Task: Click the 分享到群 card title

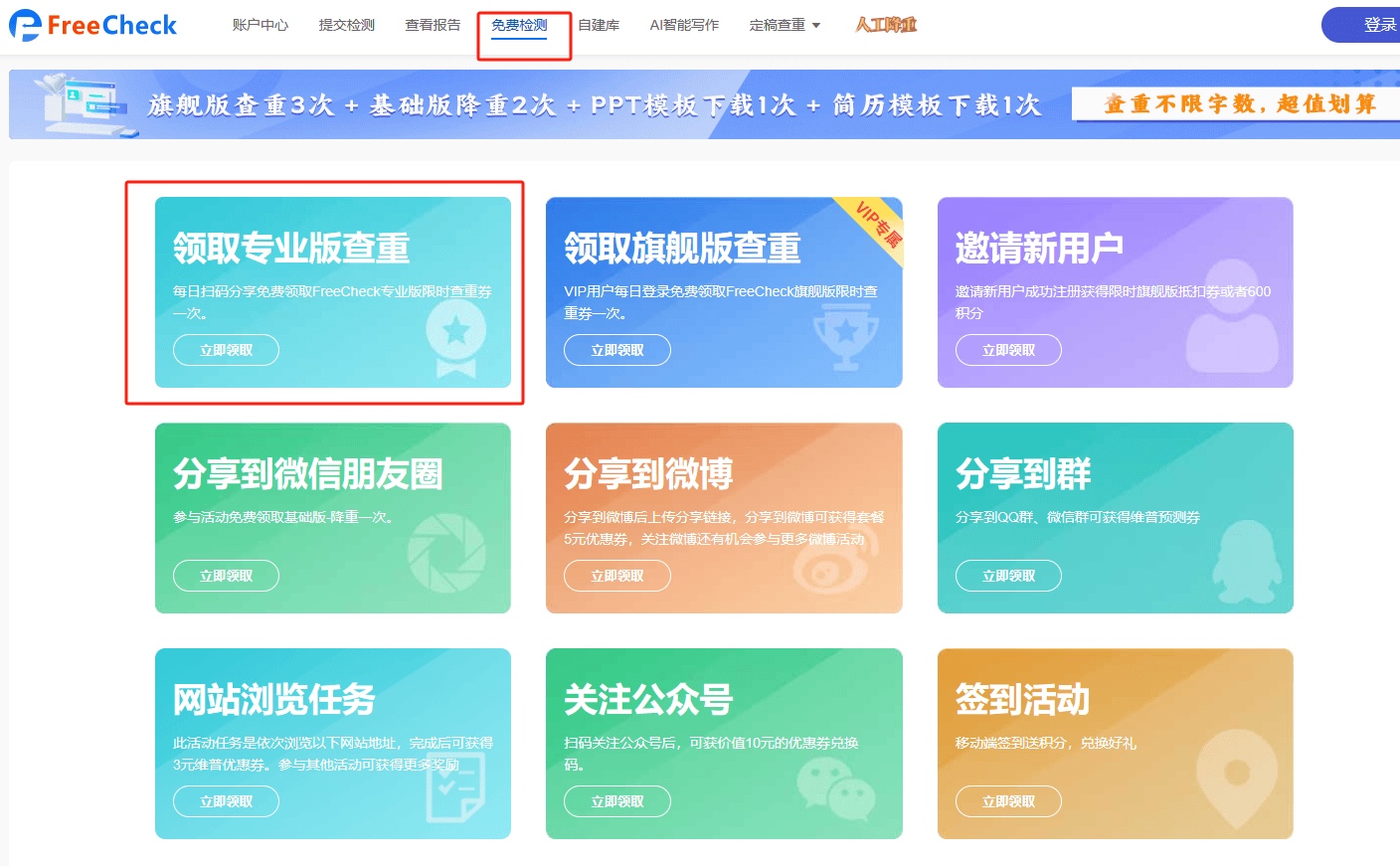Action: 1023,473
